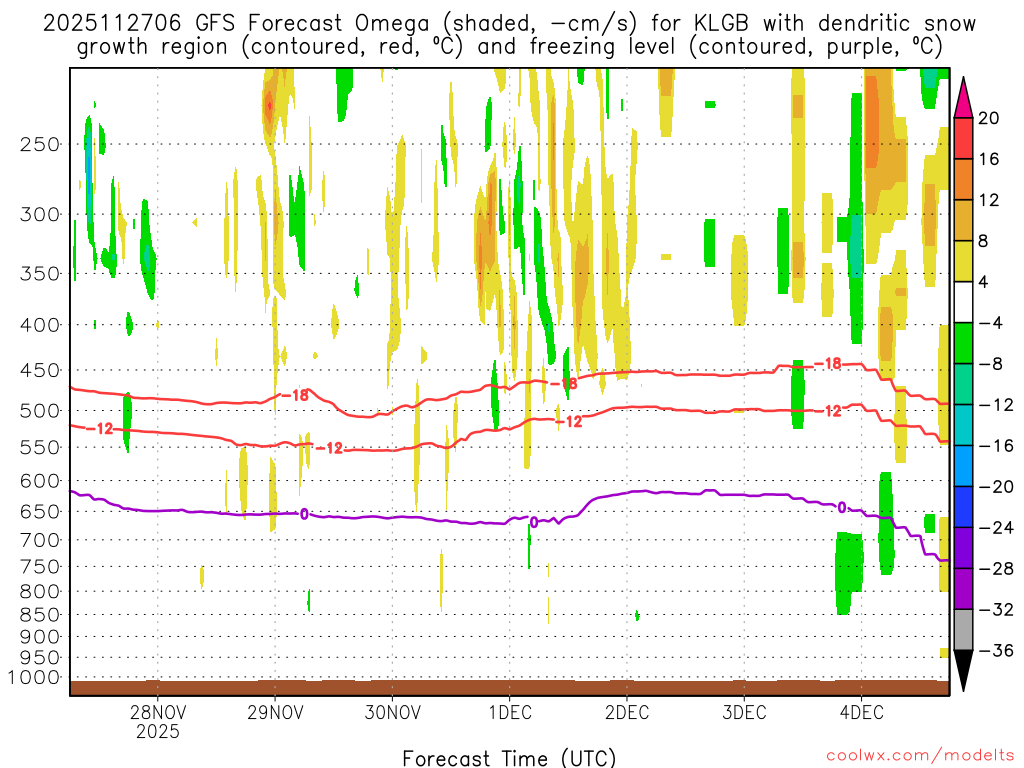The image size is (1024, 768).
Task: Click the purple colorbar swatch between -28 and -32
Action: (x=963, y=589)
